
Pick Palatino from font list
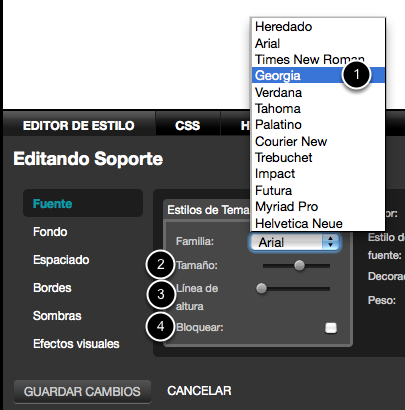[x=318, y=125]
